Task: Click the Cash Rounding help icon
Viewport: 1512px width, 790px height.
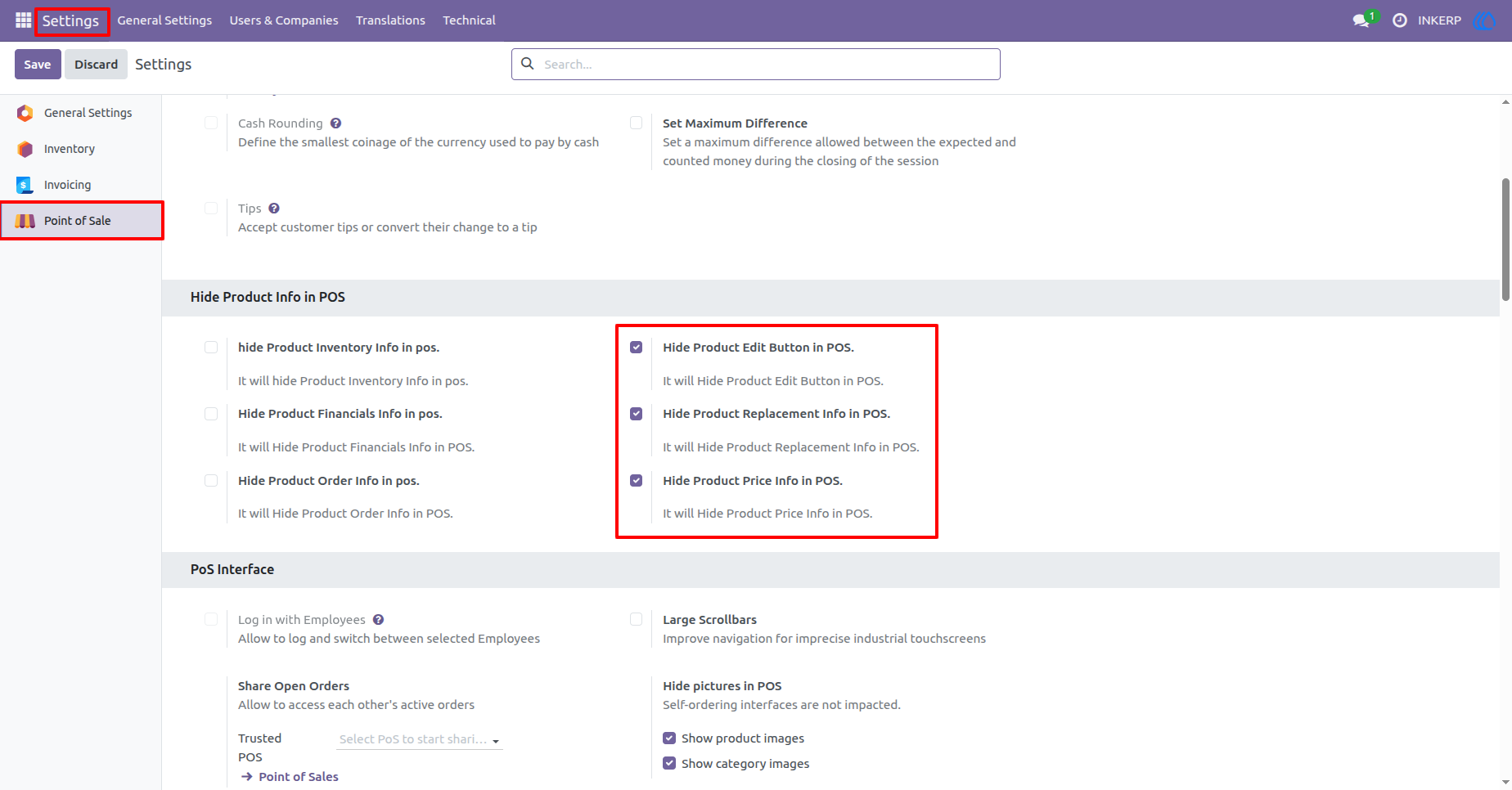Action: click(x=335, y=123)
